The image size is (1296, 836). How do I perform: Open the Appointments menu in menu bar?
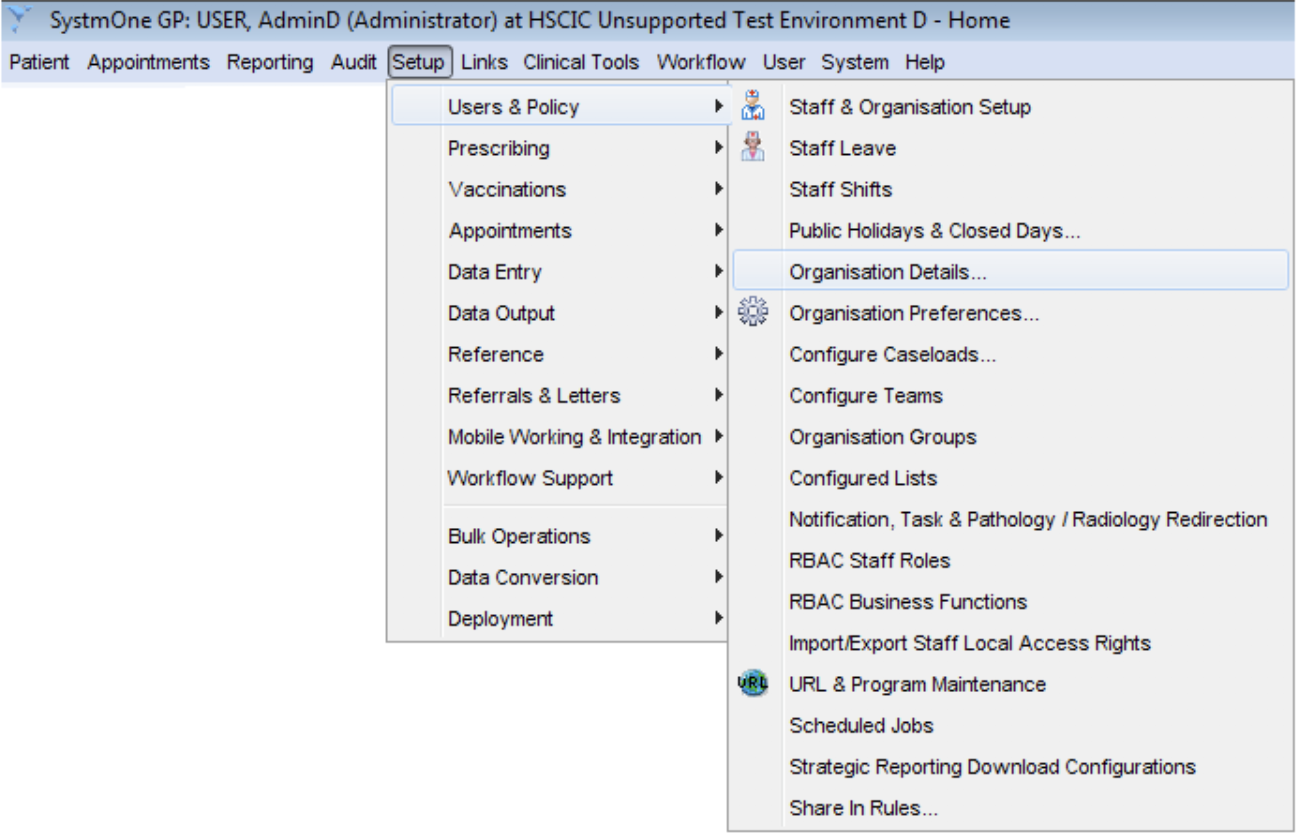pos(148,62)
